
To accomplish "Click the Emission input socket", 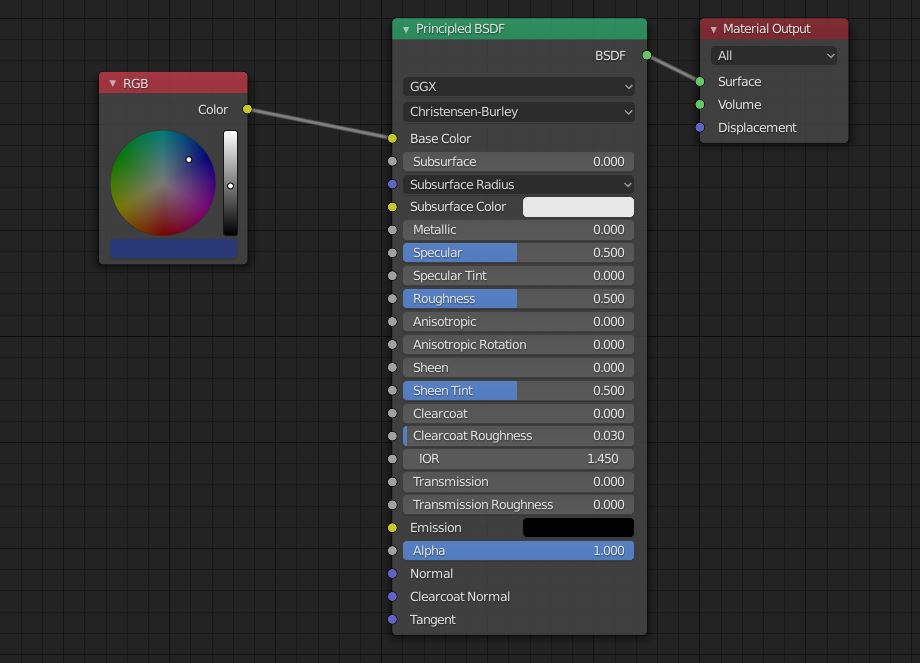I will (393, 527).
